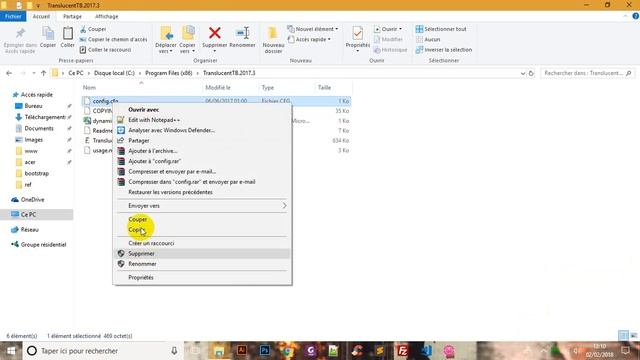The image size is (640, 360).
Task: Click the Windows Start button
Action: pyautogui.click(x=11, y=351)
